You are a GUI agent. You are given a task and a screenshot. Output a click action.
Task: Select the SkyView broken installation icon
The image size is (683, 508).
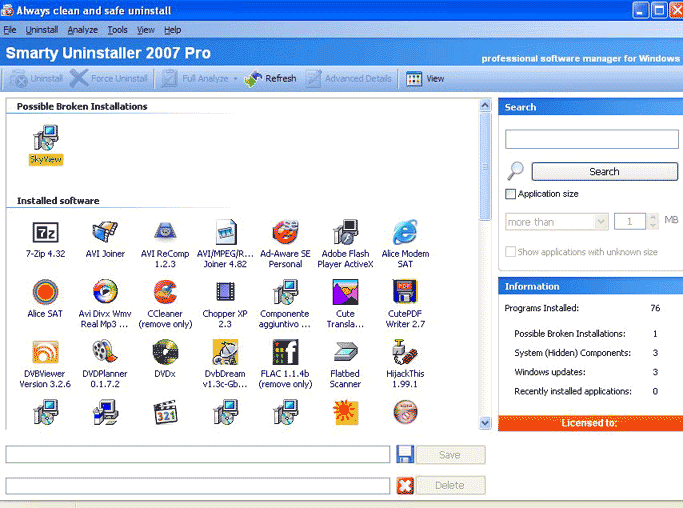[46, 139]
